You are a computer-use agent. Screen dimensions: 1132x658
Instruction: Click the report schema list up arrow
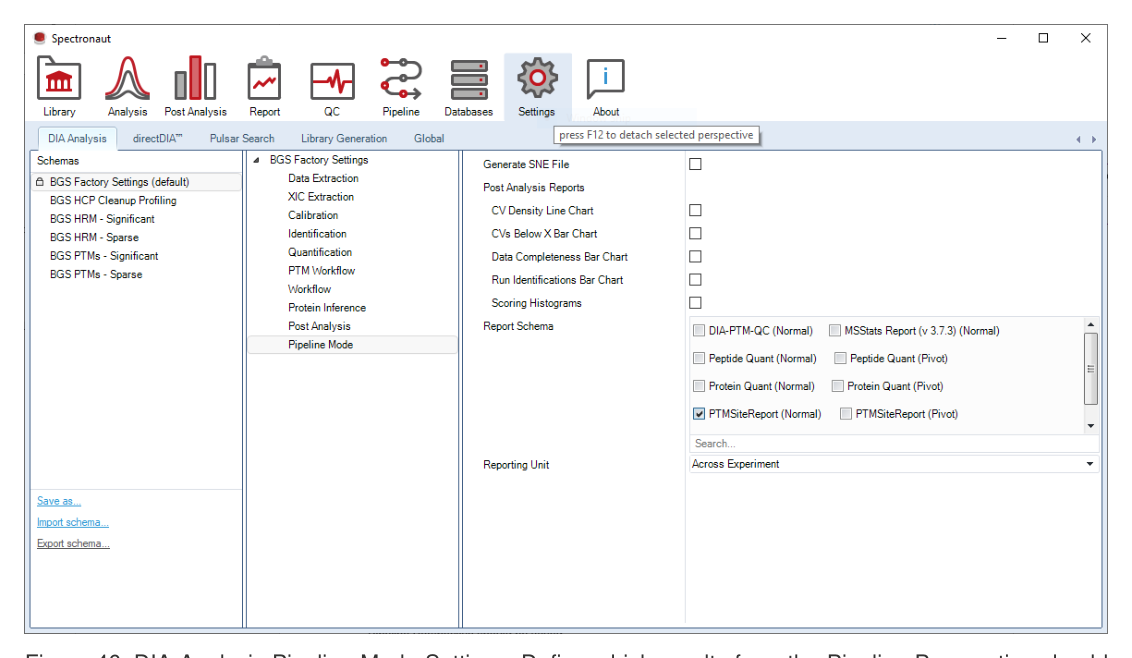pyautogui.click(x=1091, y=324)
